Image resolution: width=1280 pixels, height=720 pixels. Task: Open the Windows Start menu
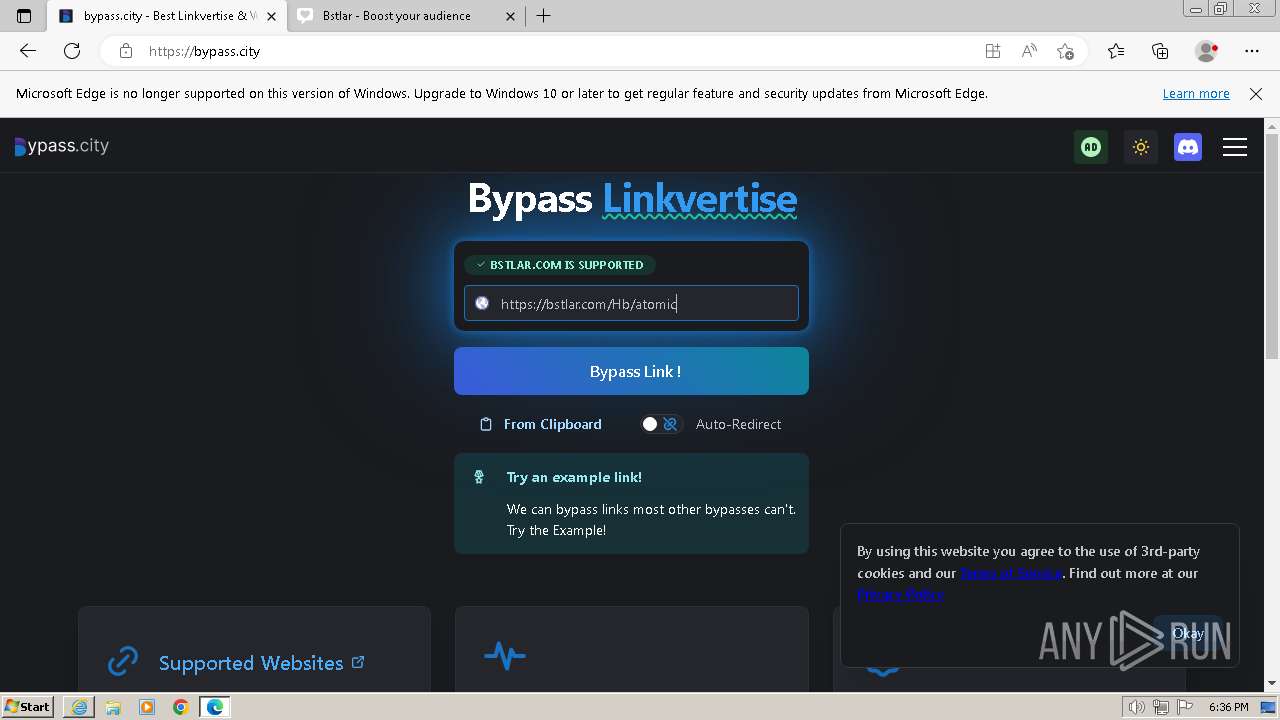pyautogui.click(x=28, y=706)
